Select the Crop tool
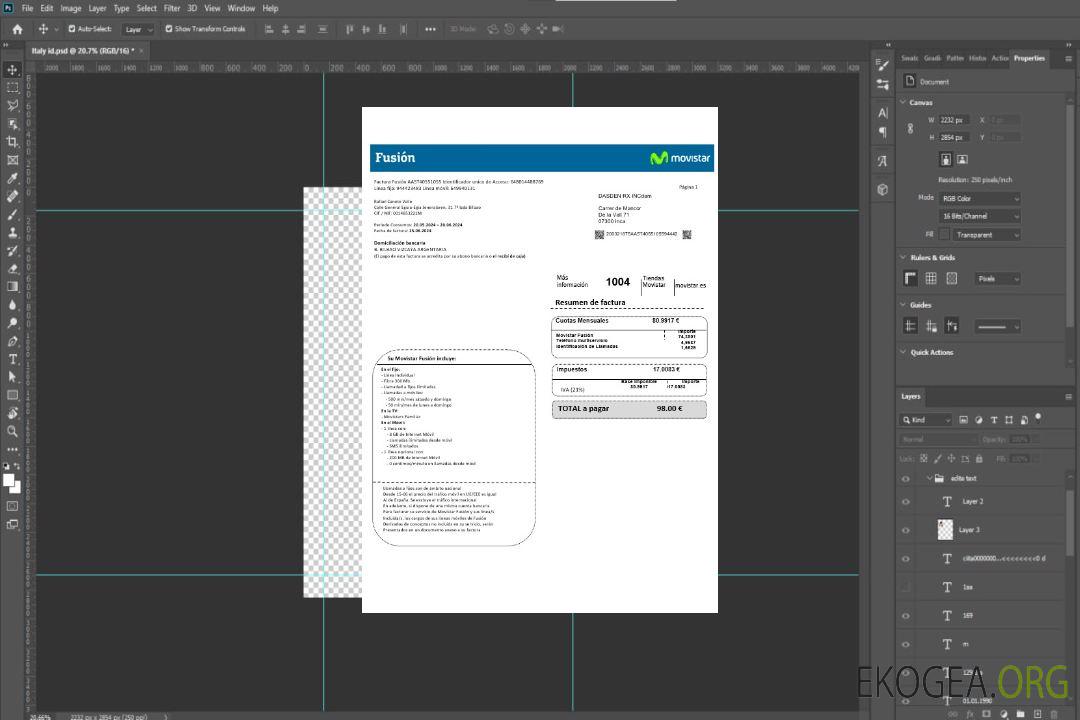Screen dimensions: 1080x720 13,142
